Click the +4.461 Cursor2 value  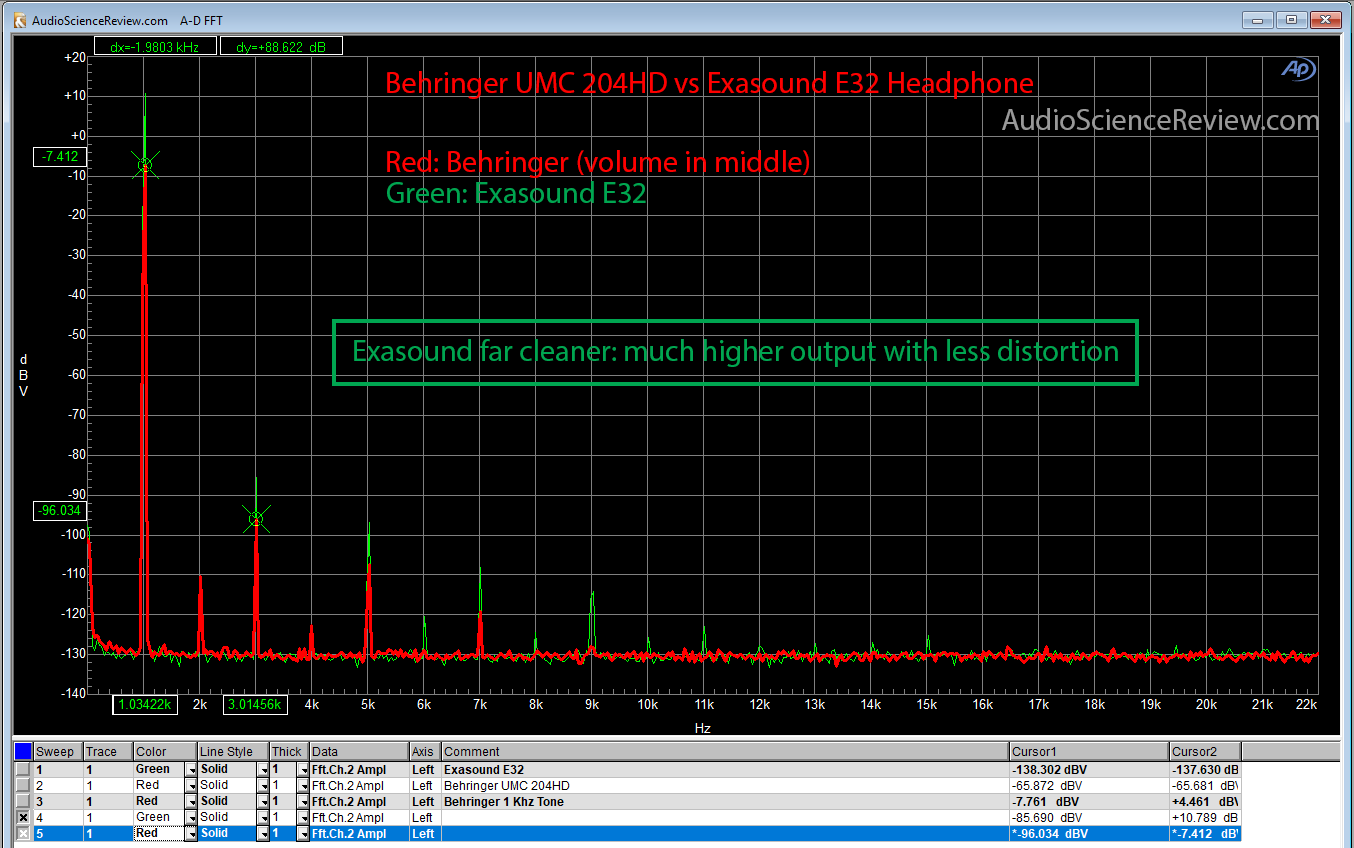coord(1205,801)
